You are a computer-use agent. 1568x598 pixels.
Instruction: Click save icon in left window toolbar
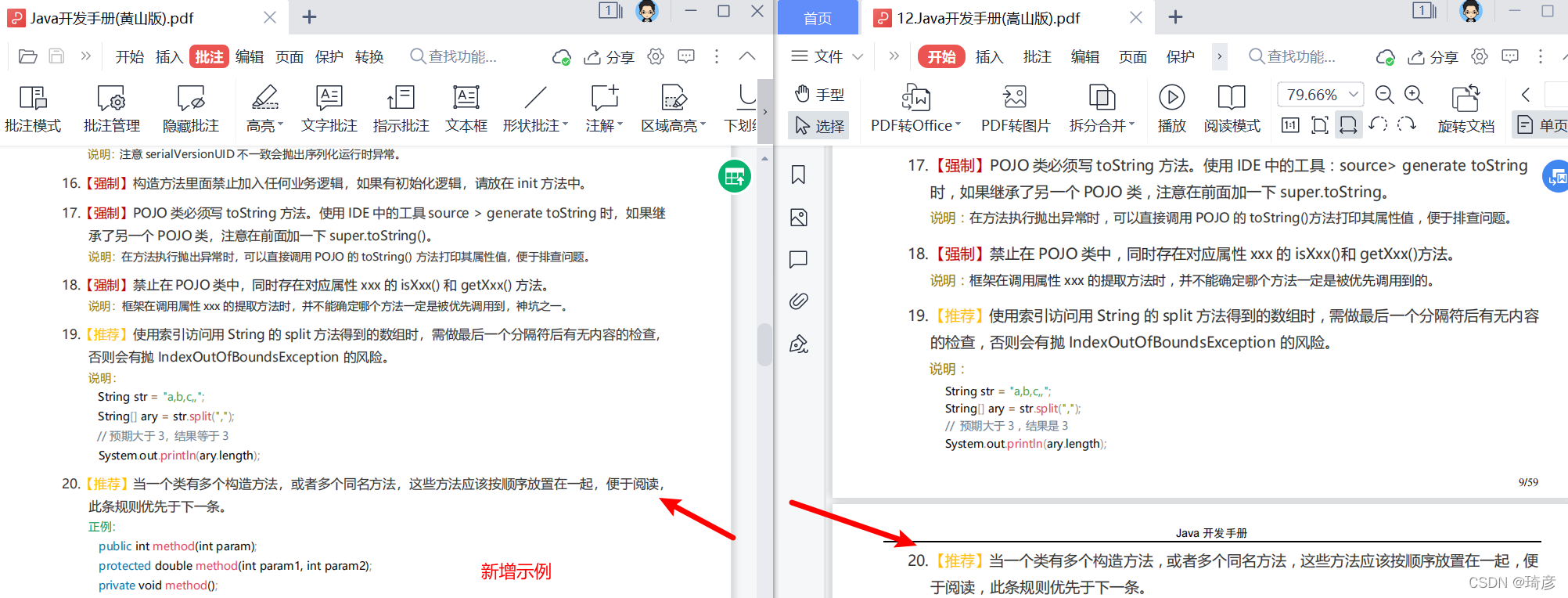[56, 56]
